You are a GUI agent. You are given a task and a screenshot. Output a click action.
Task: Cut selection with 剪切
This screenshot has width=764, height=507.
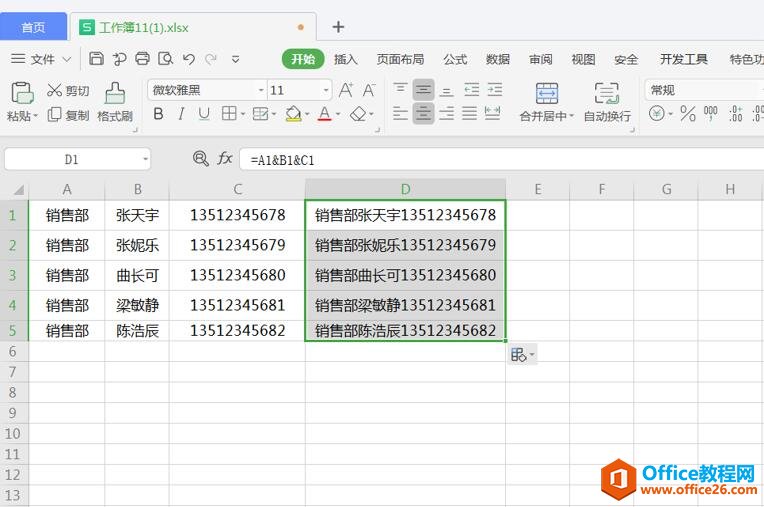(x=68, y=91)
